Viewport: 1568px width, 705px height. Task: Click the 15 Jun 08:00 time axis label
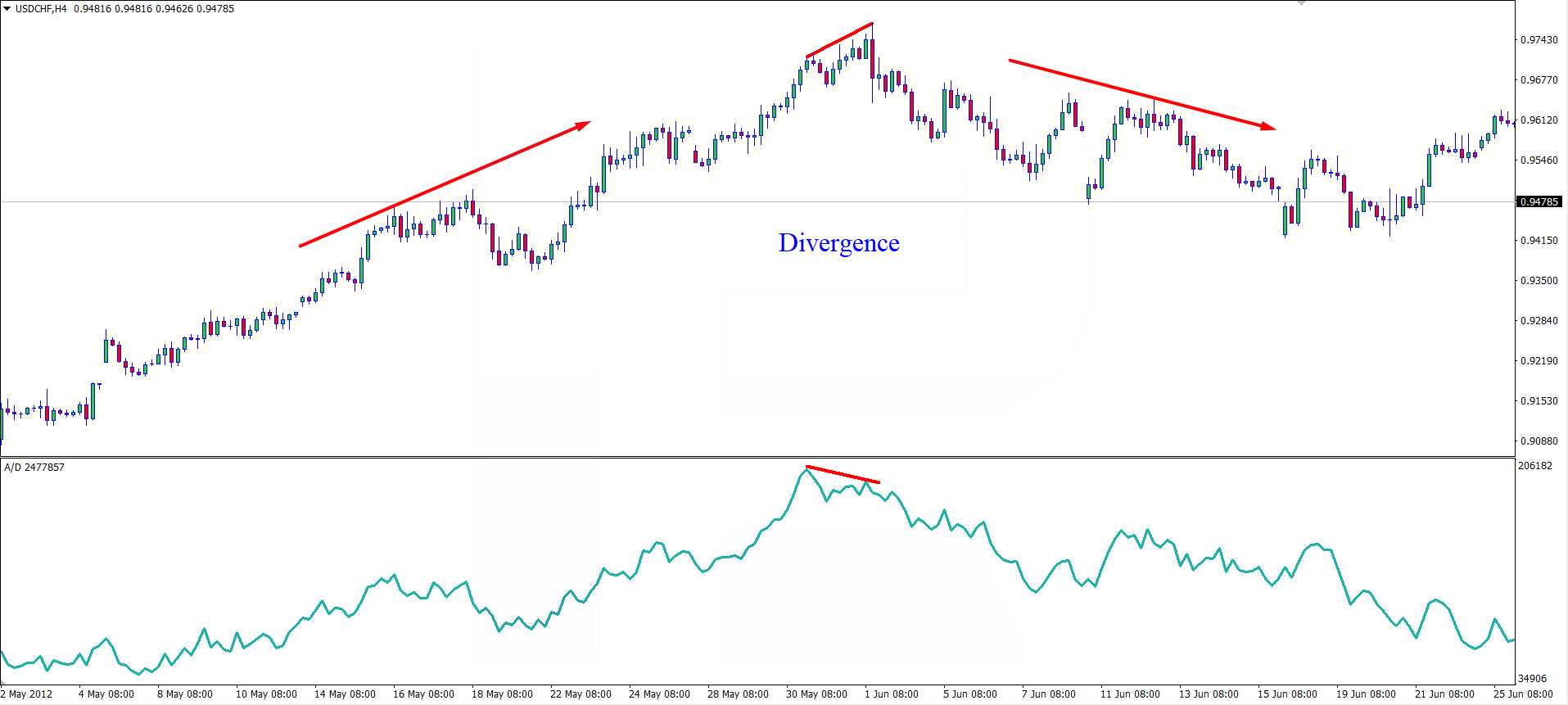[1288, 694]
